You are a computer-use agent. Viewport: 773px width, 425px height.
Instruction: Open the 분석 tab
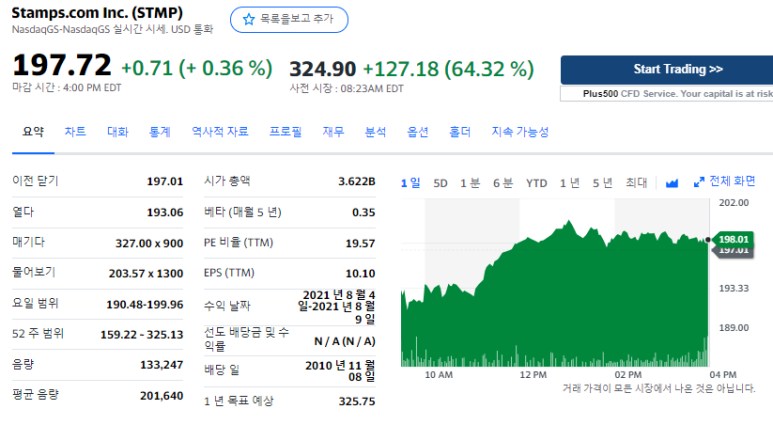(375, 132)
